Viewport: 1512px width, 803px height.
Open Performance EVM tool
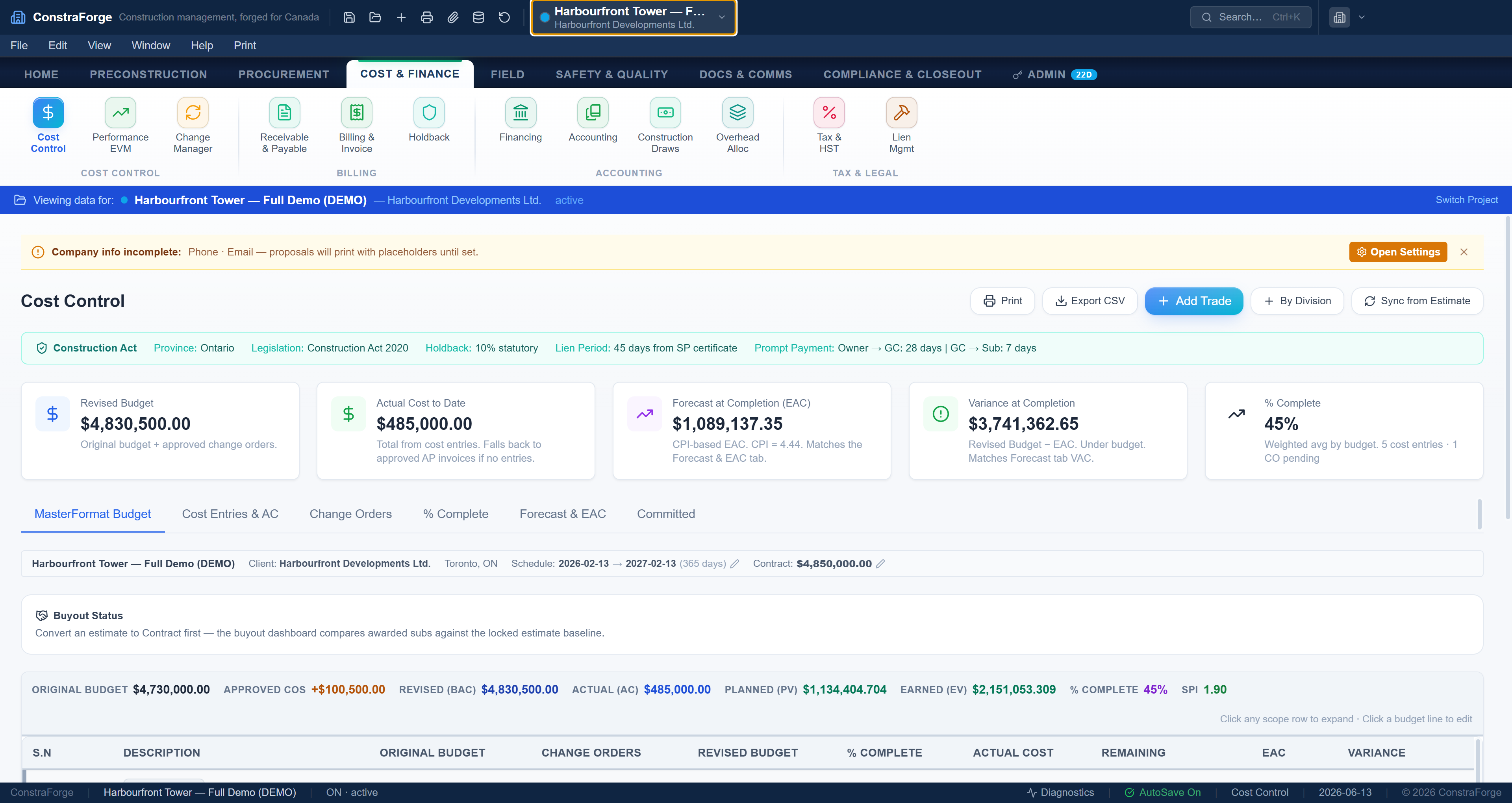coord(120,125)
